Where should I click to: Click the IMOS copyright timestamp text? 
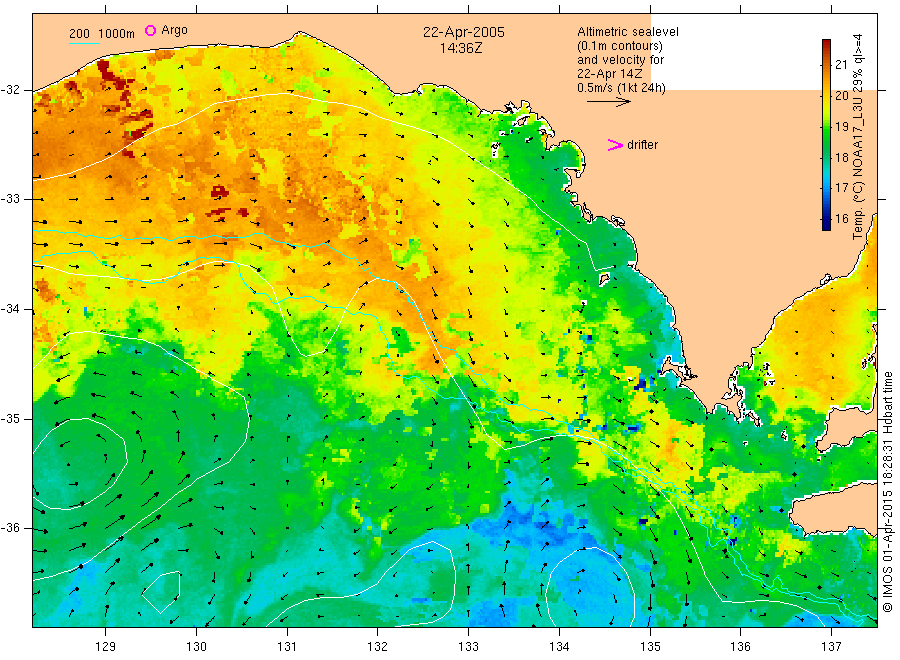887,492
